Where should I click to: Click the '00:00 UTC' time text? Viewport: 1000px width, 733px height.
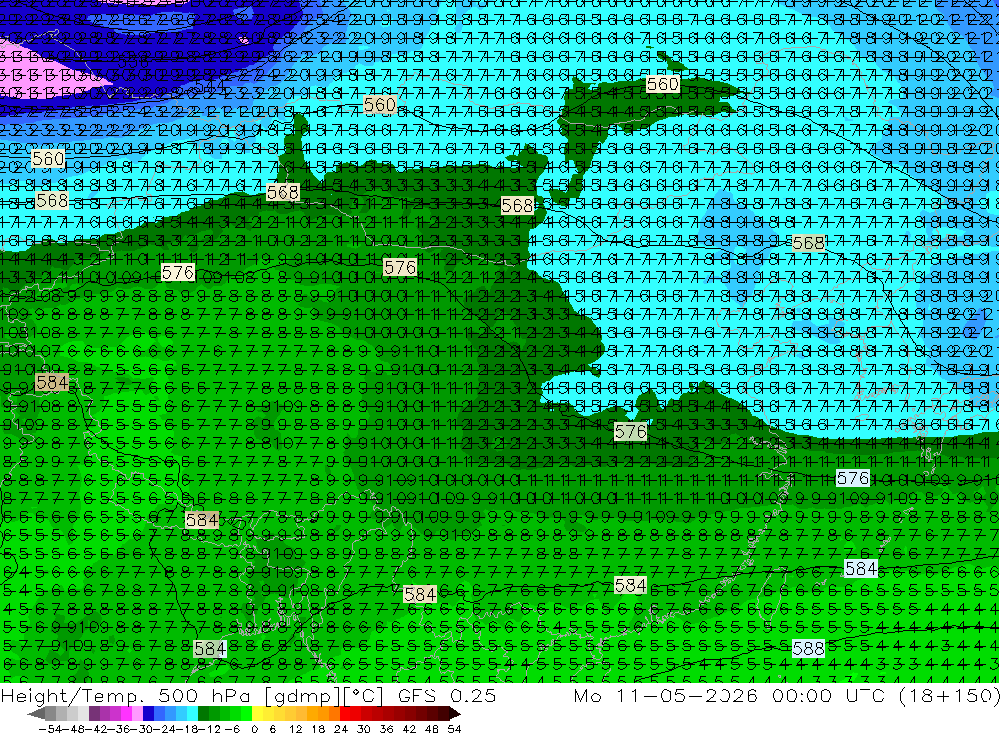tap(828, 696)
